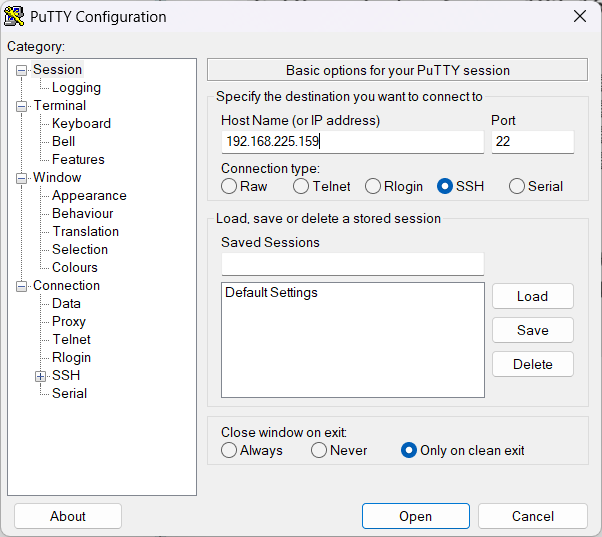602x537 pixels.
Task: Collapse the Window tree node
Action: click(22, 178)
